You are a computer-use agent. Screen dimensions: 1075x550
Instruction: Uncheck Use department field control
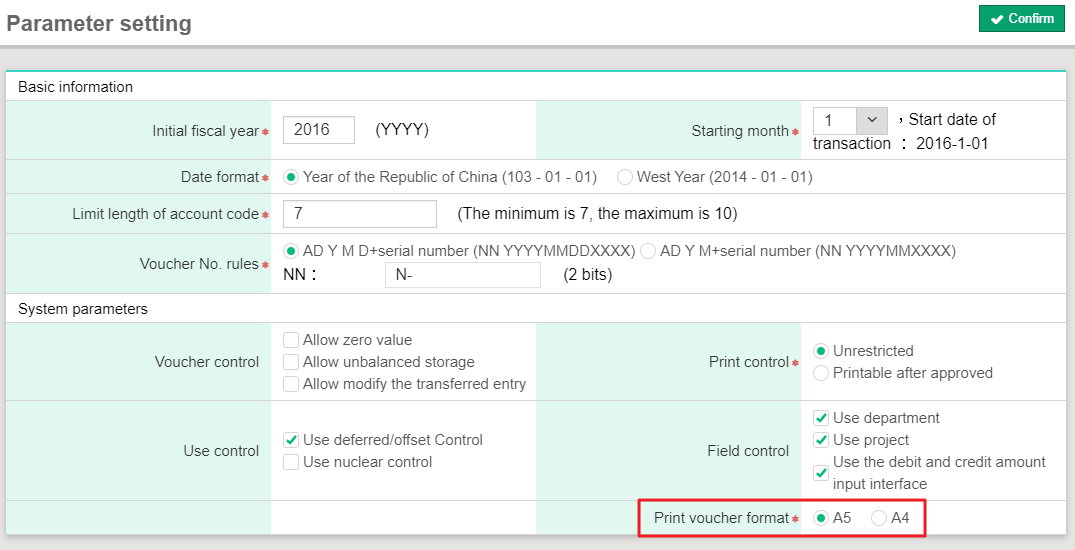tap(821, 418)
